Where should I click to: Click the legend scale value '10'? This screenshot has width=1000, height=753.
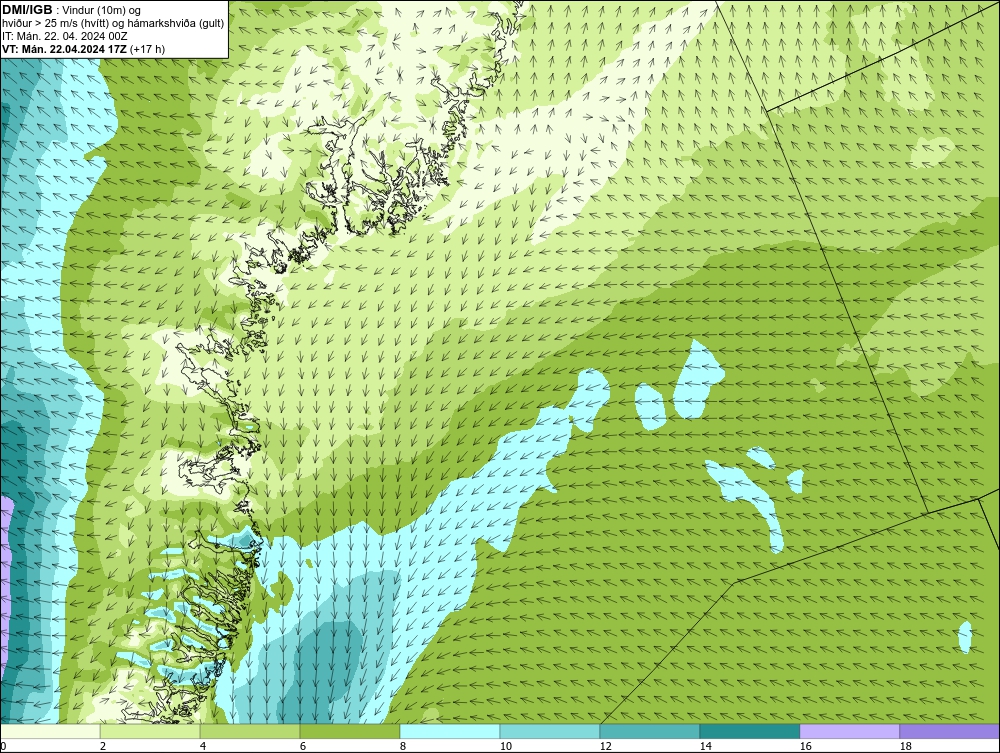pyautogui.click(x=505, y=746)
